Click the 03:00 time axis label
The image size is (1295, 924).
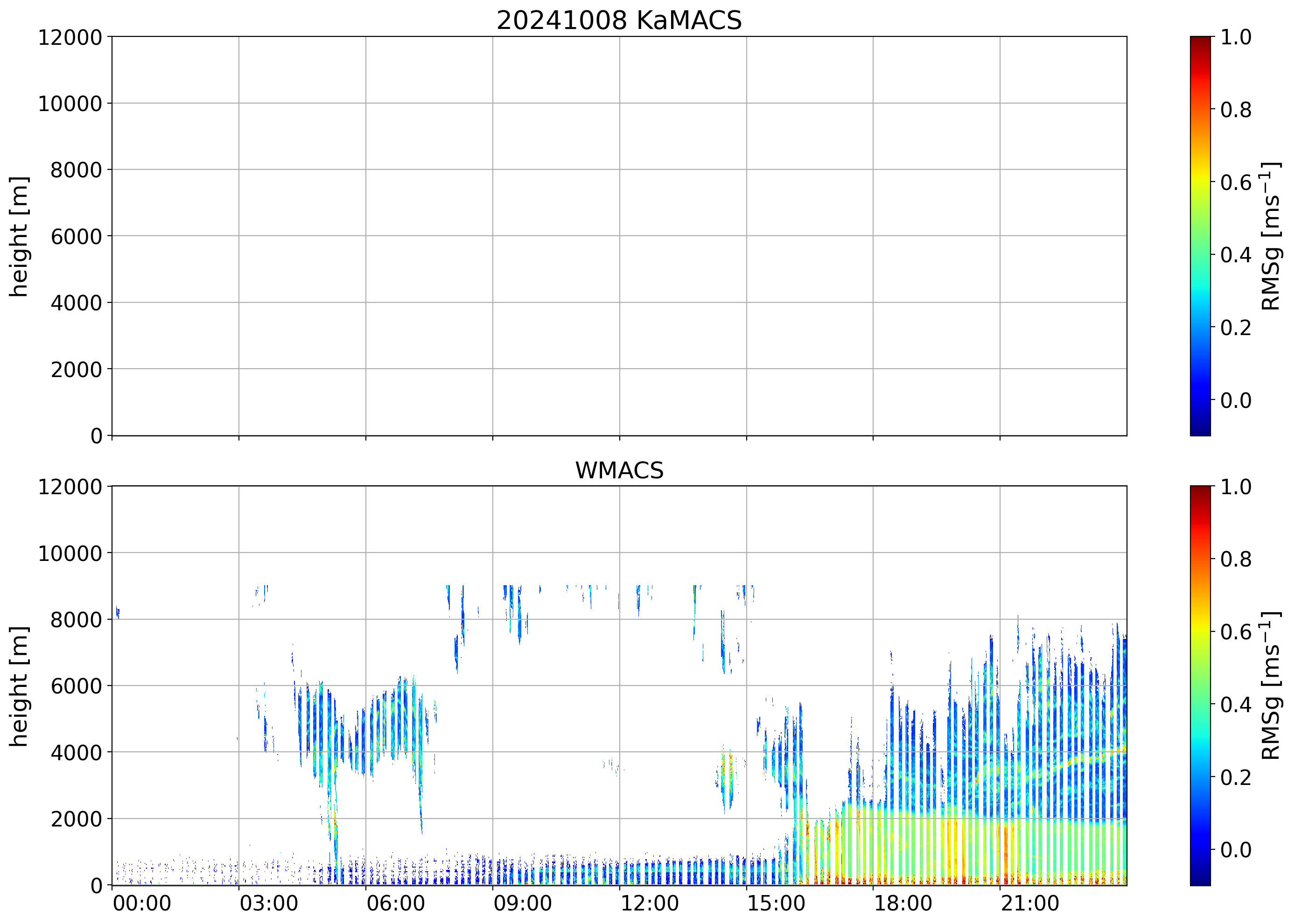[268, 903]
